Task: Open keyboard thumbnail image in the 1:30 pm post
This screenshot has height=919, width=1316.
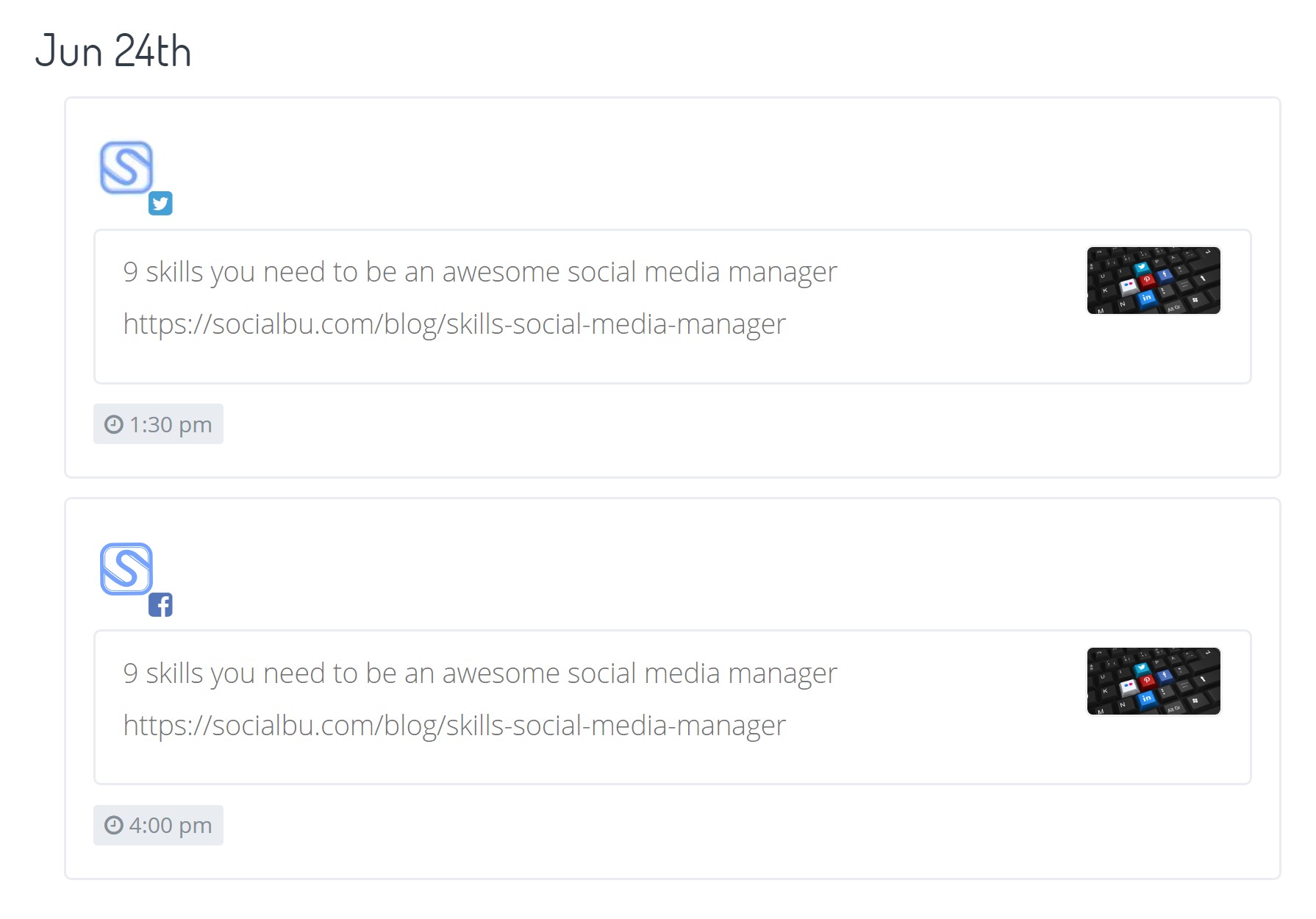Action: tap(1154, 280)
